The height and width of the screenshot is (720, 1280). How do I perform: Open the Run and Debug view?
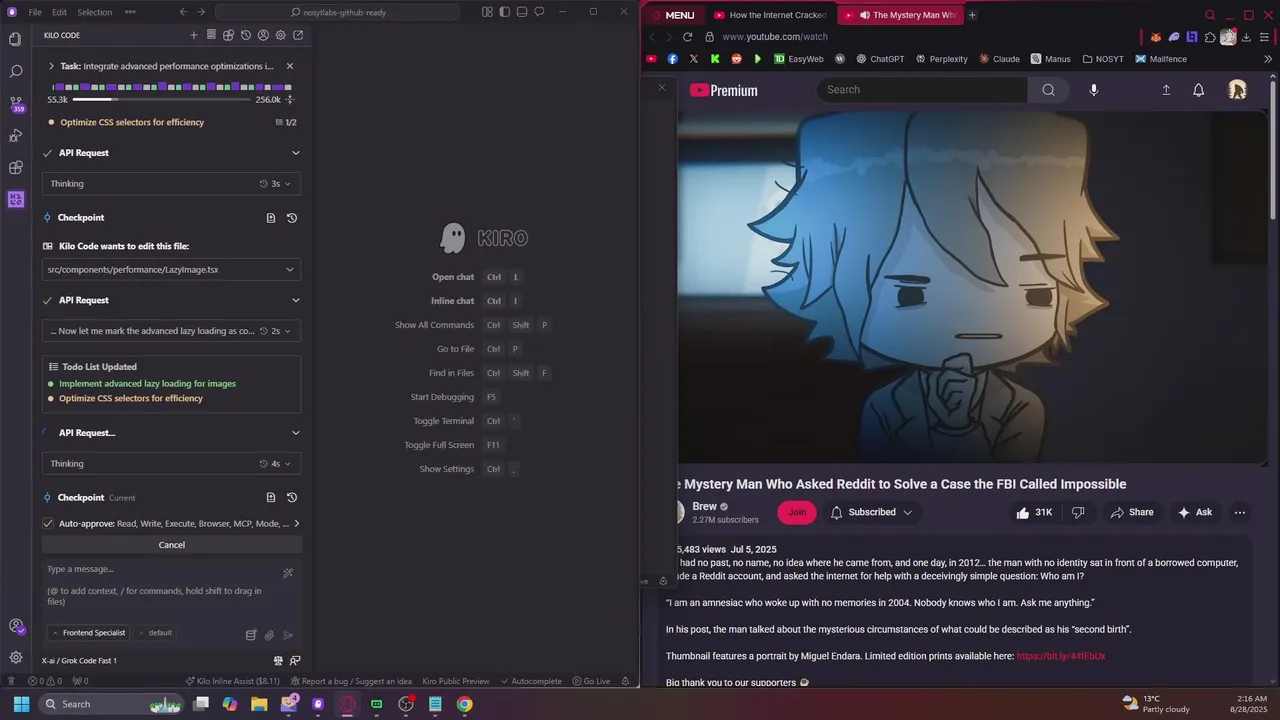pyautogui.click(x=15, y=135)
